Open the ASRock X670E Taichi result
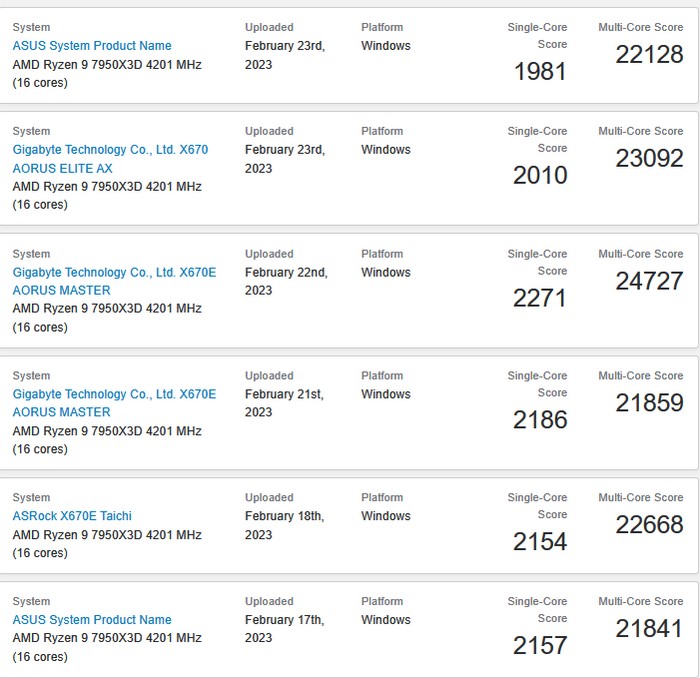700x678 pixels. coord(72,516)
